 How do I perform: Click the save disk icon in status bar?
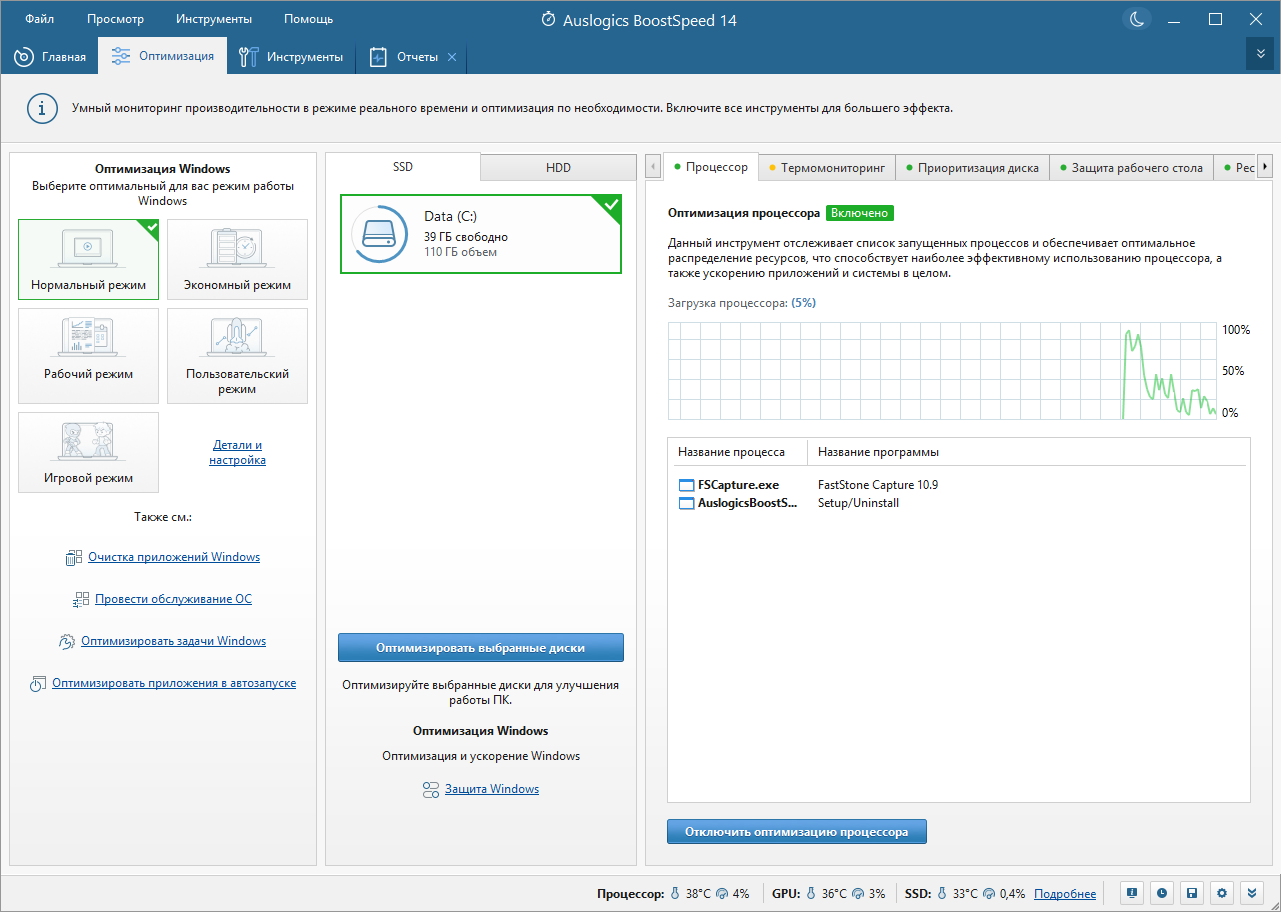click(x=1192, y=893)
